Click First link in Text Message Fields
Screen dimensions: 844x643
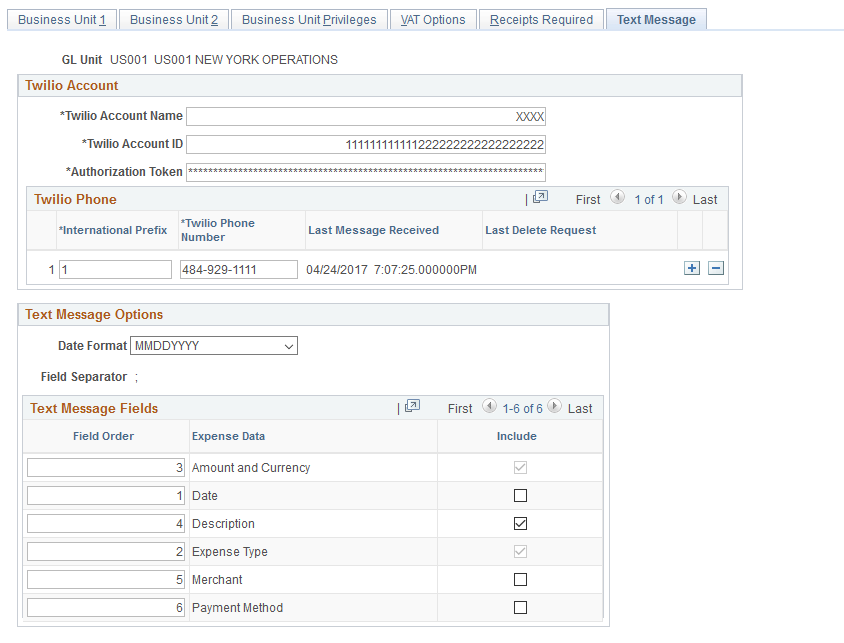pyautogui.click(x=460, y=409)
